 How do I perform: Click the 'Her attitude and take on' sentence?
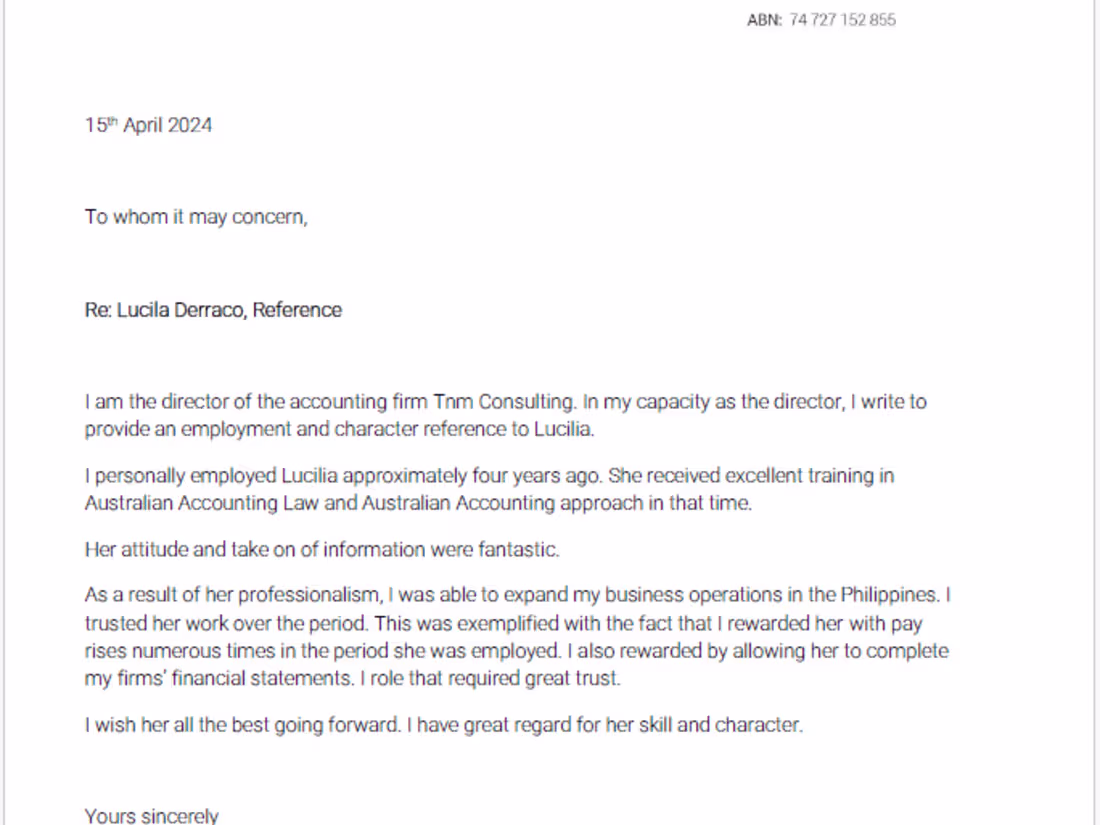(321, 549)
